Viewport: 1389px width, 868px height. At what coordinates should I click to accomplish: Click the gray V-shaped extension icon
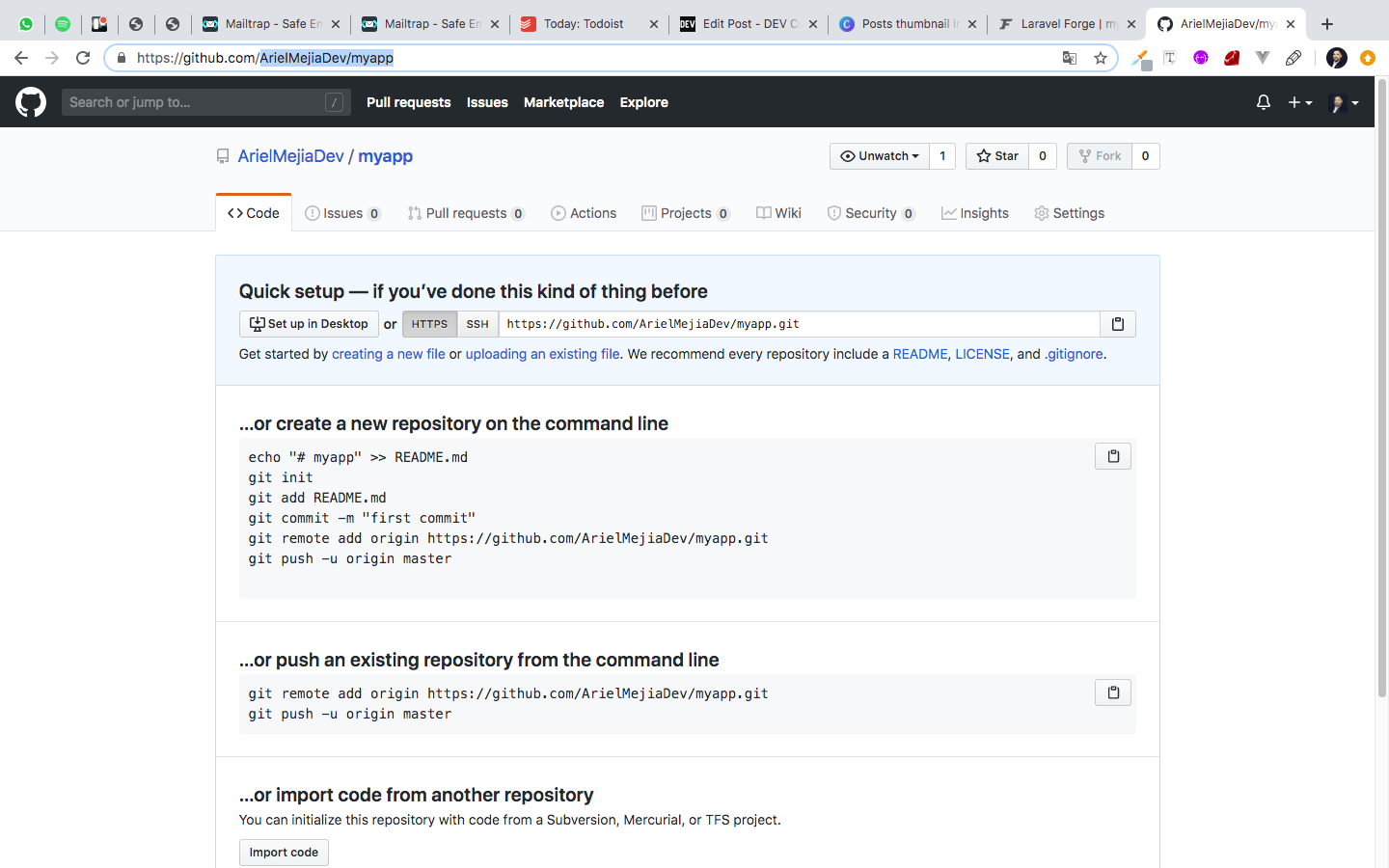pyautogui.click(x=1263, y=58)
